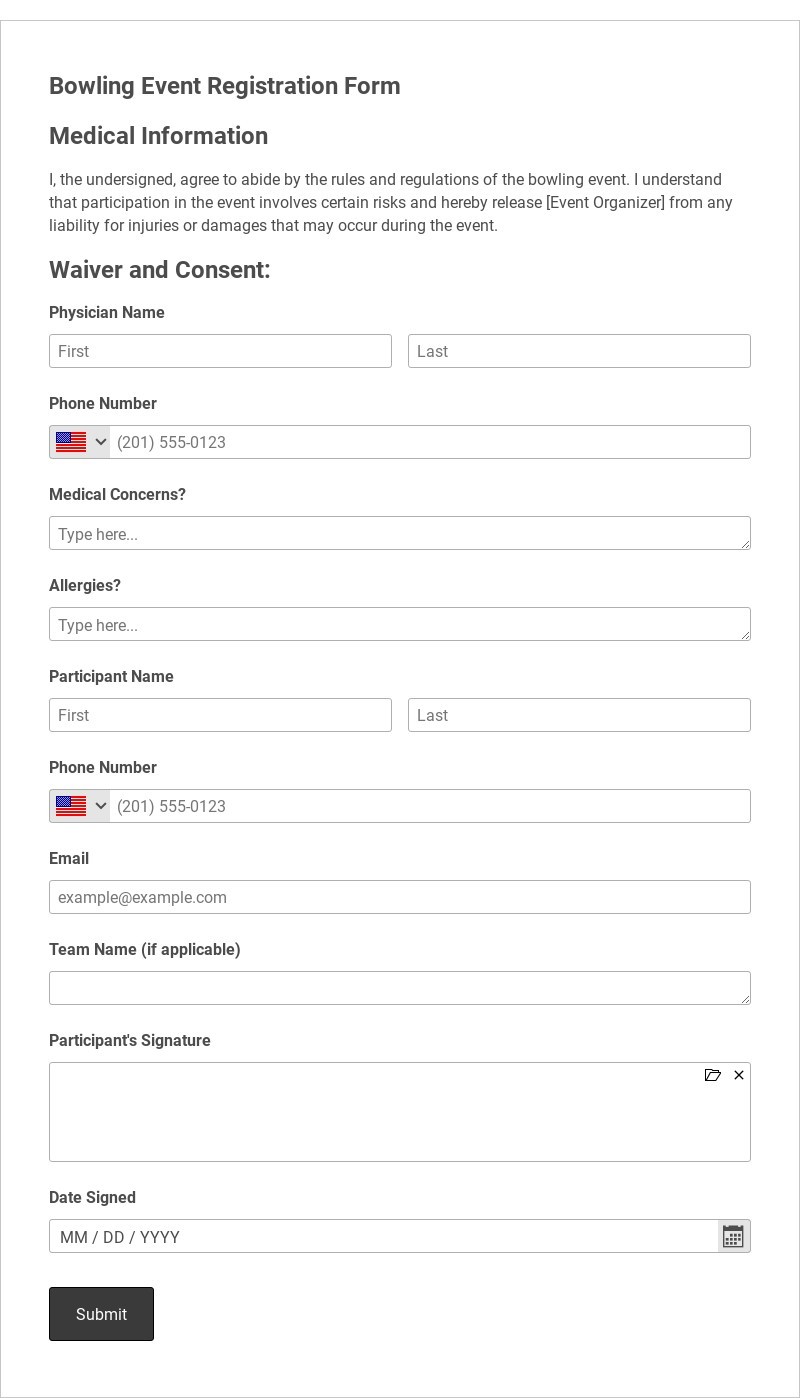The height and width of the screenshot is (1398, 800).
Task: Click the 'Date Signed' label
Action: click(x=92, y=1198)
